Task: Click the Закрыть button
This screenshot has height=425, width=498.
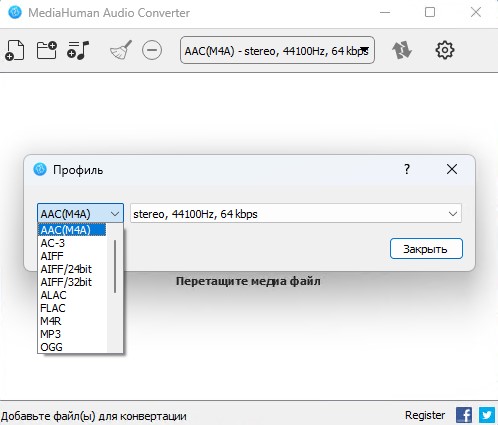Action: (x=426, y=249)
